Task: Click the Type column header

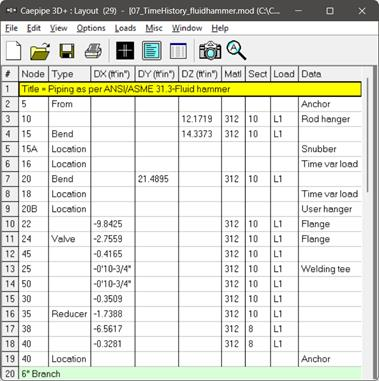Action: point(69,74)
